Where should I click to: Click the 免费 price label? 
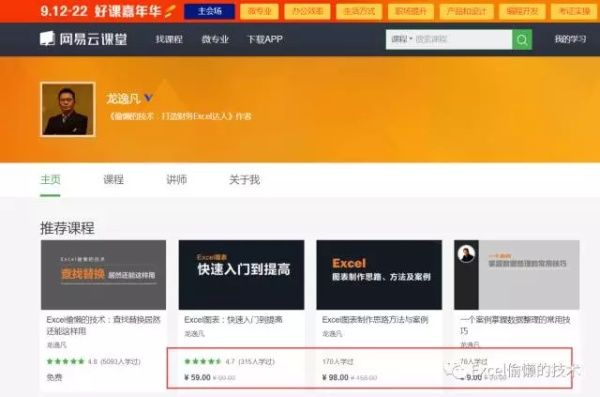[x=54, y=377]
